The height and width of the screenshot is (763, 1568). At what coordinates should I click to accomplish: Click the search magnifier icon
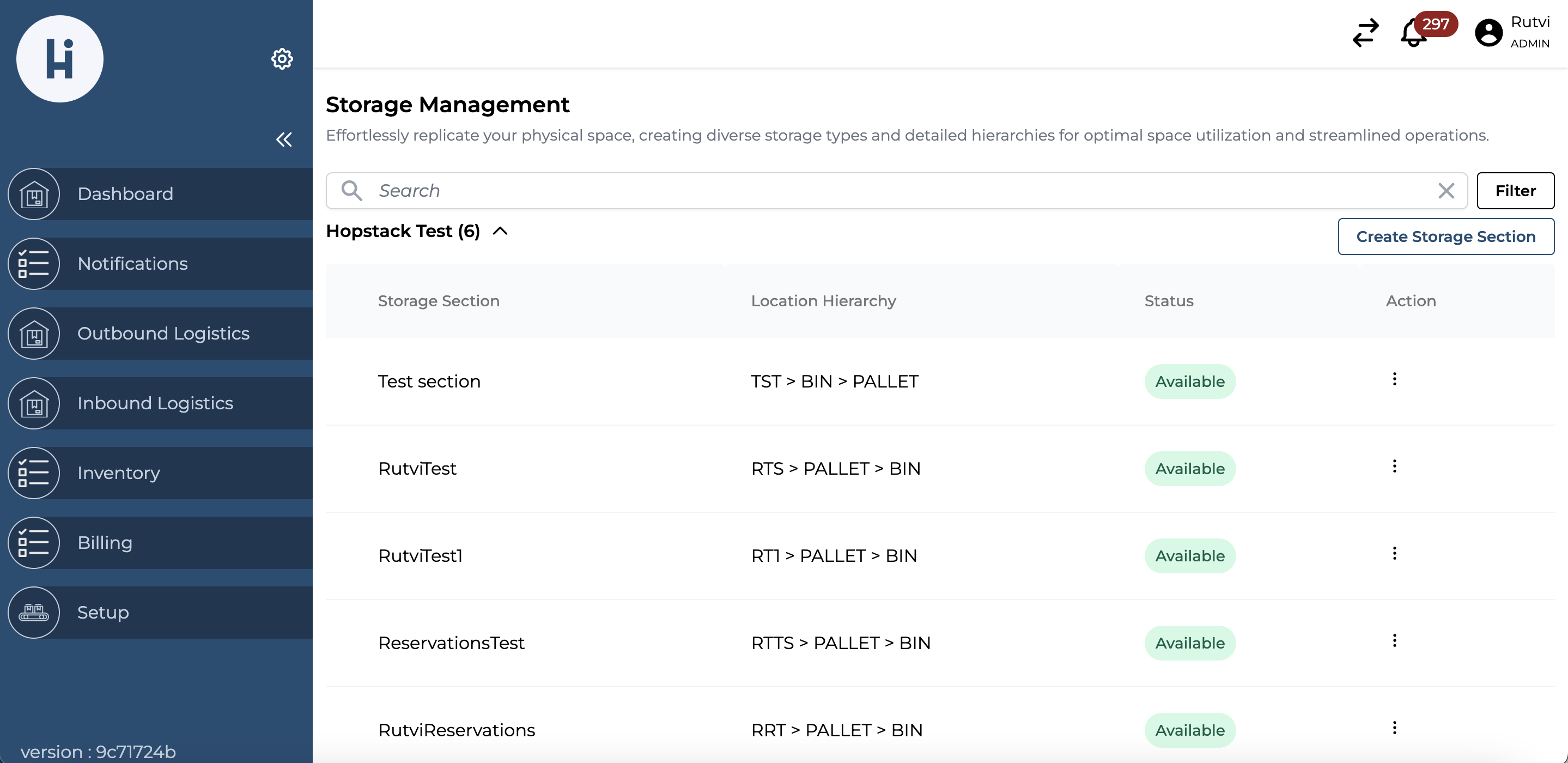[x=352, y=191]
